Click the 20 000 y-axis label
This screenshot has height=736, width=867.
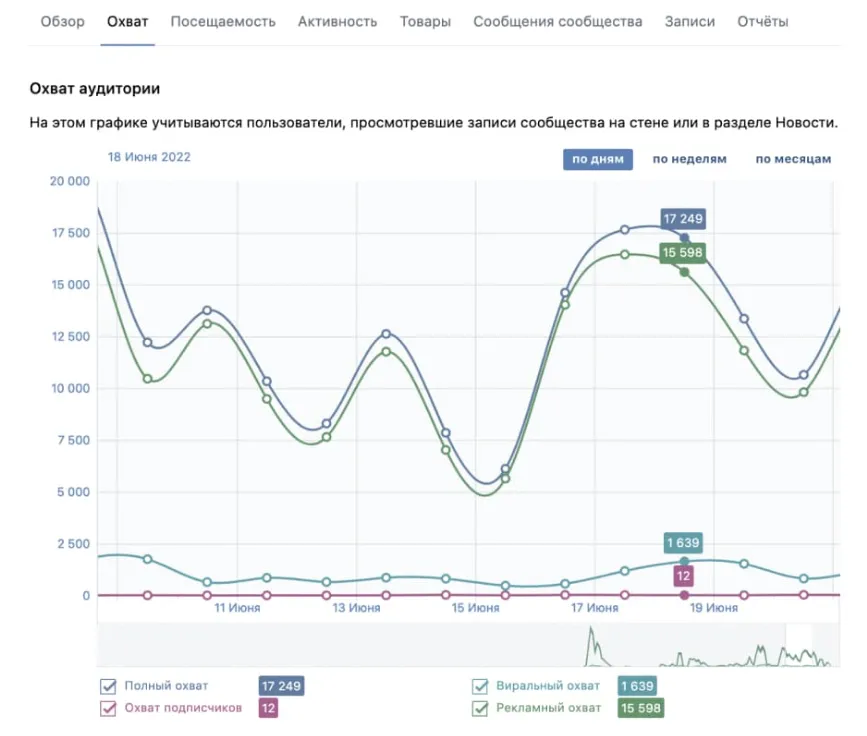tap(70, 181)
